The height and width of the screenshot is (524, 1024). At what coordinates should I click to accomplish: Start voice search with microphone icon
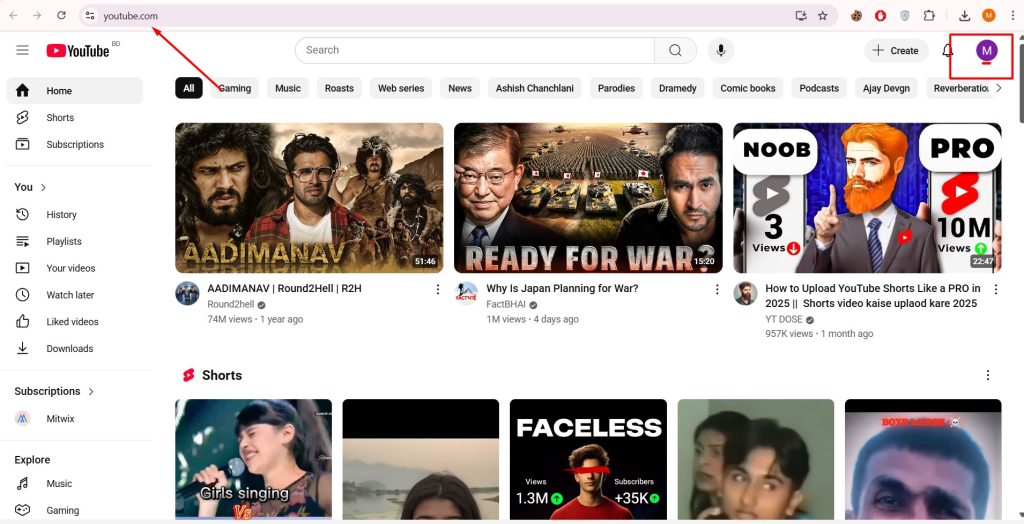tap(720, 50)
